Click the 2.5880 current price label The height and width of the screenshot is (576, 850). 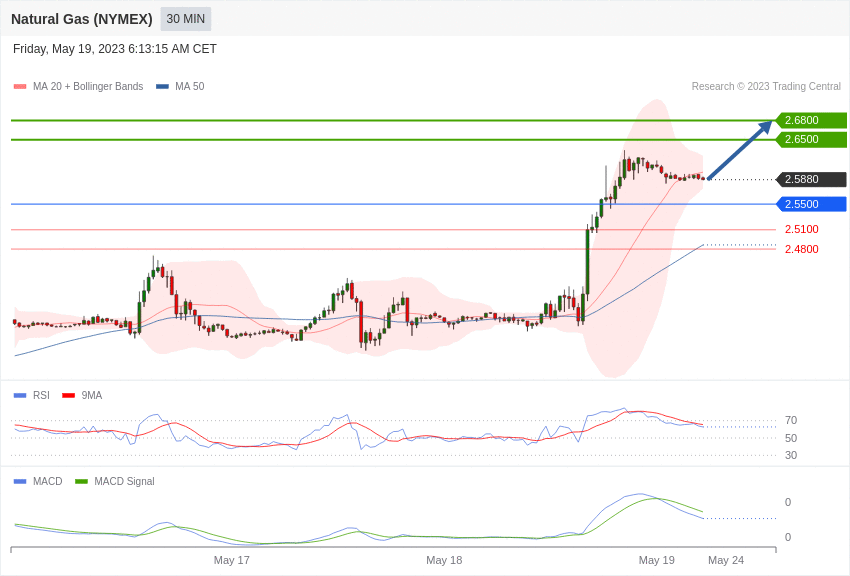click(811, 179)
